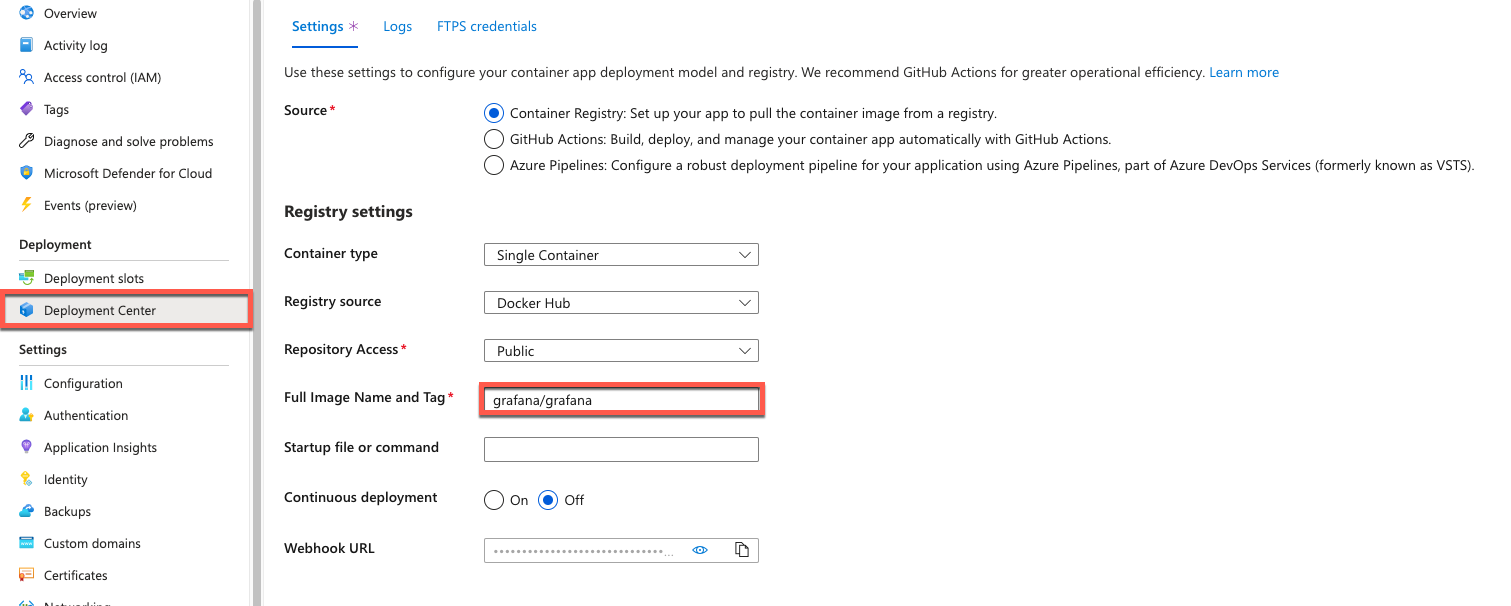Click the Repository Access label

click(342, 349)
